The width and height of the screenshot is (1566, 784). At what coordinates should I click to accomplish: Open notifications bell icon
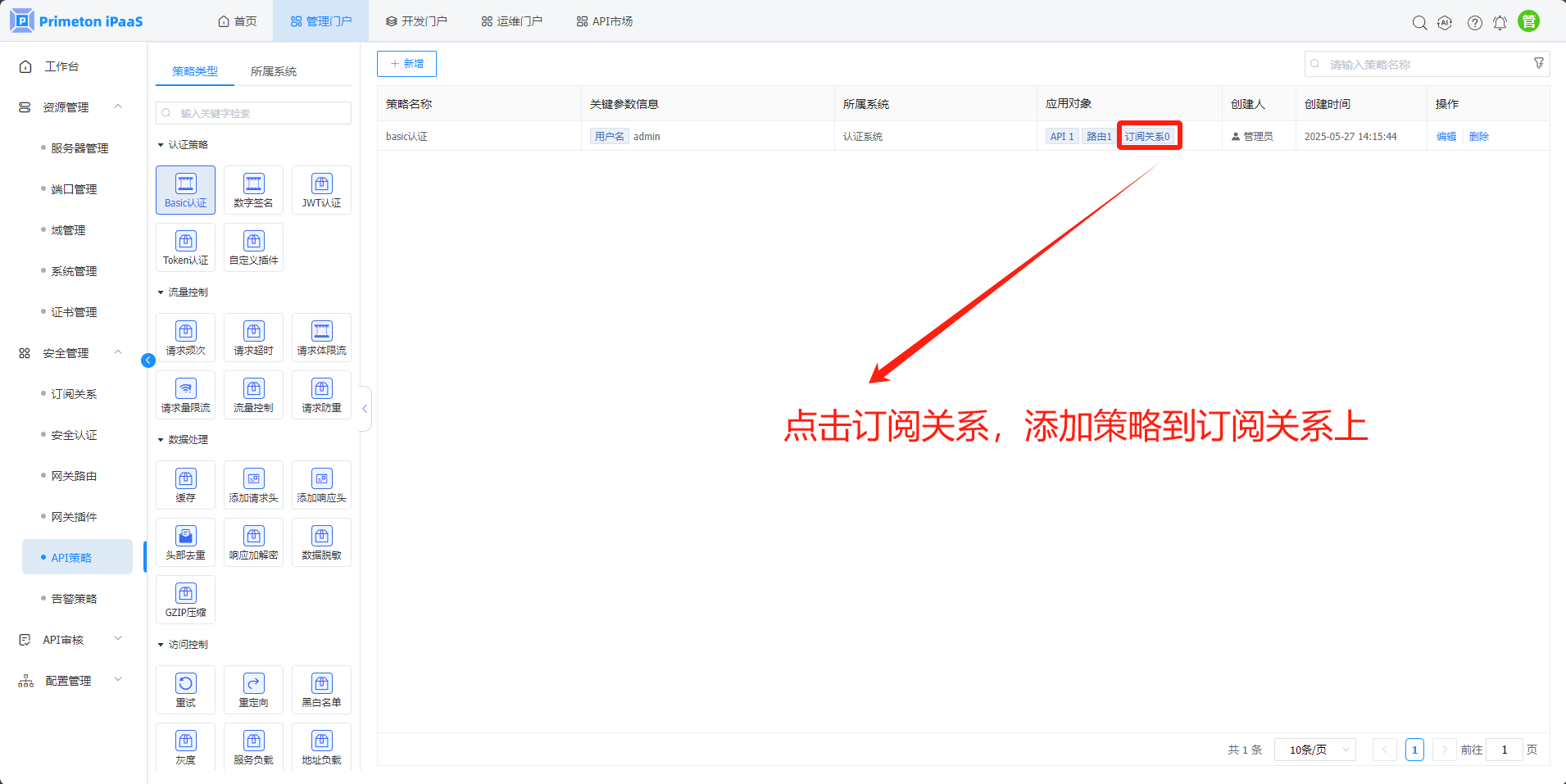pyautogui.click(x=1500, y=23)
